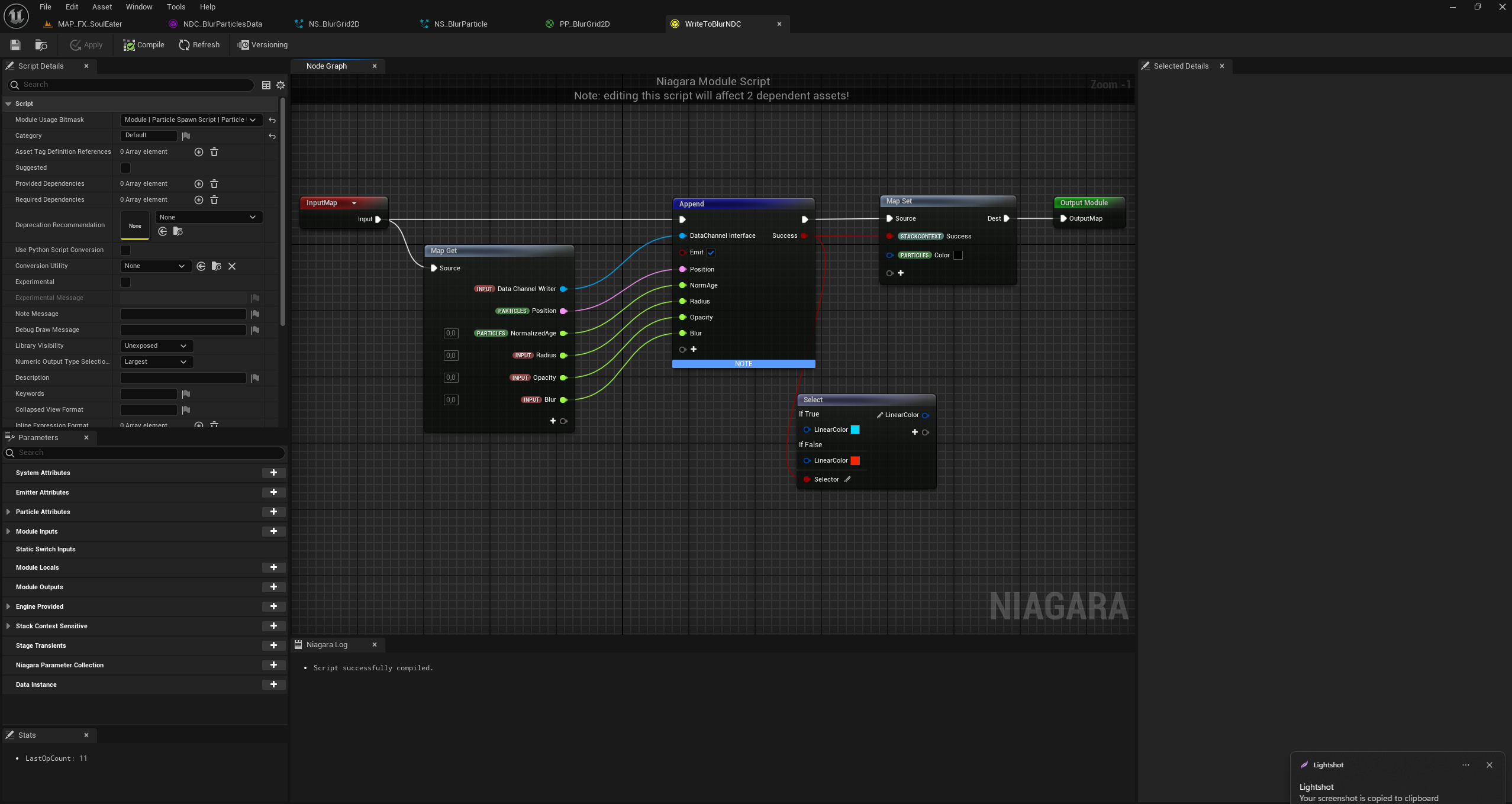Switch to the NDC_BlurParticlesData tab

coord(222,24)
